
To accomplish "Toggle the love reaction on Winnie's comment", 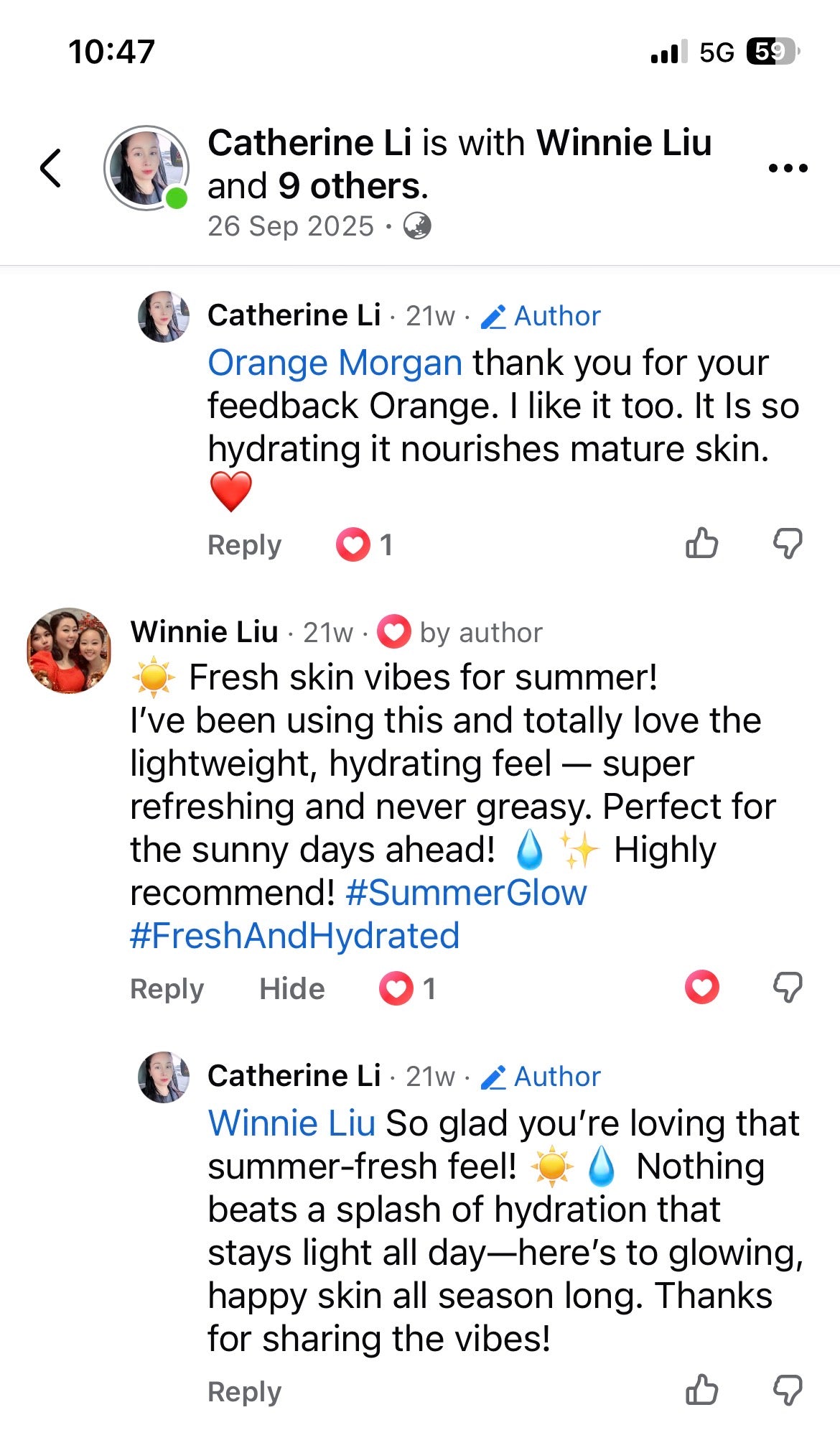I will click(702, 987).
